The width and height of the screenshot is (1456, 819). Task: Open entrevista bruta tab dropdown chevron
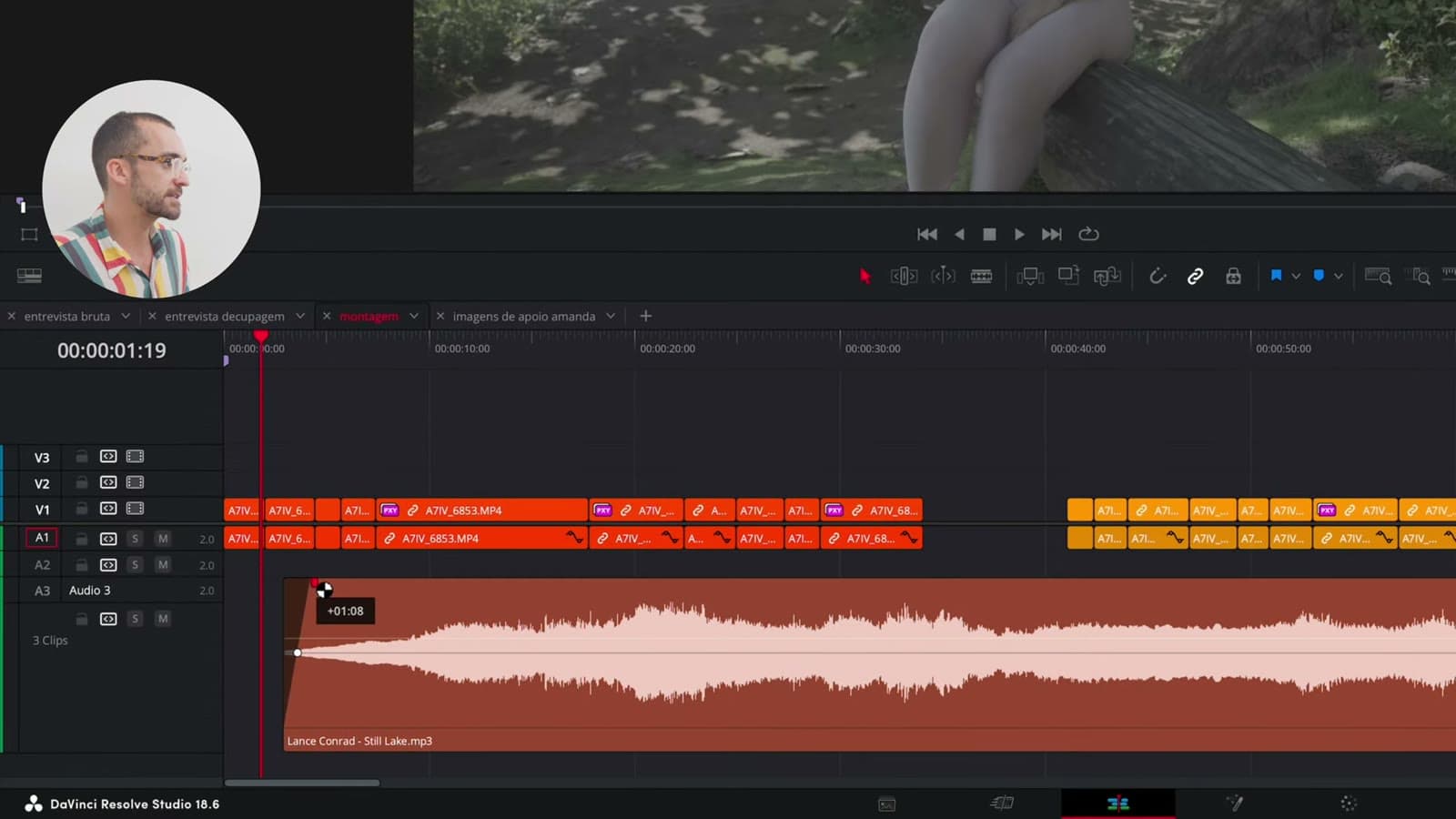tap(126, 316)
